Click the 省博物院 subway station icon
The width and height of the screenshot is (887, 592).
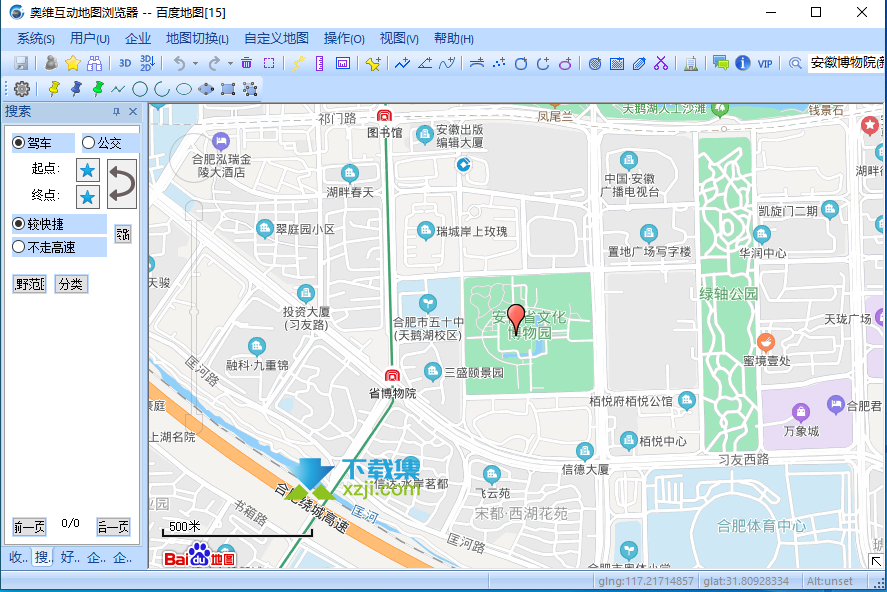pyautogui.click(x=393, y=376)
